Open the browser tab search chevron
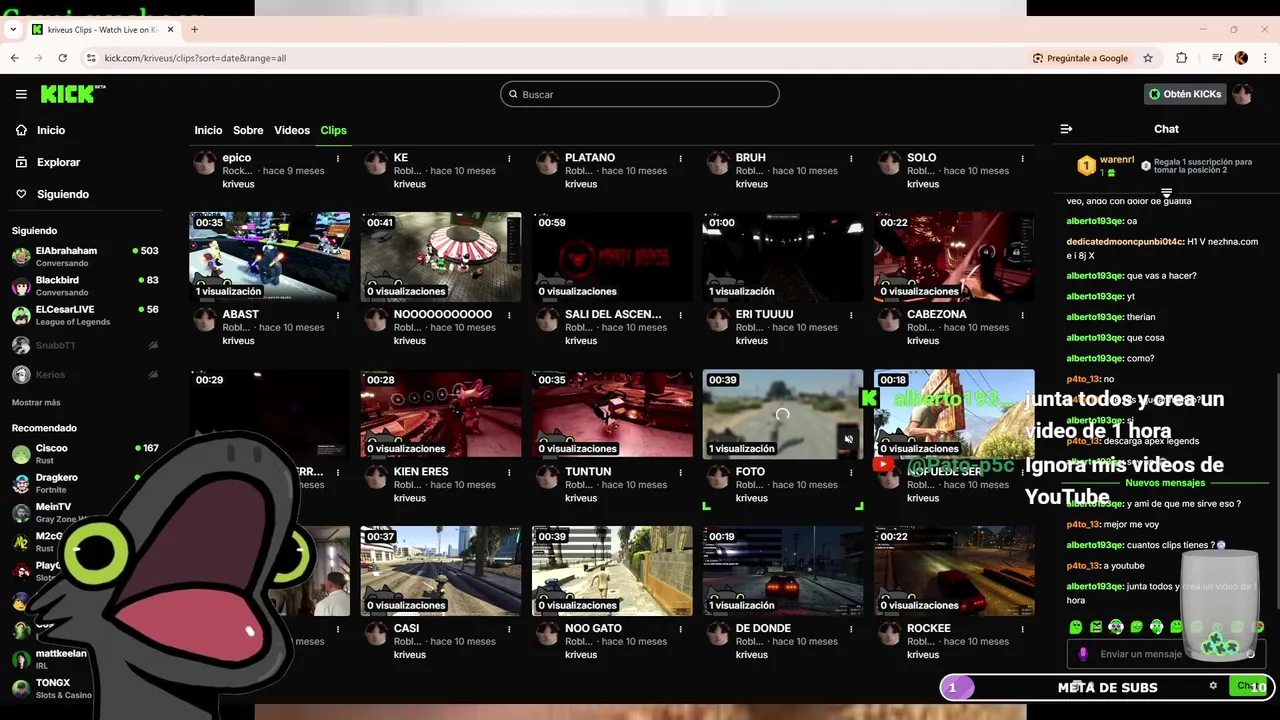The height and width of the screenshot is (720, 1280). pyautogui.click(x=12, y=29)
